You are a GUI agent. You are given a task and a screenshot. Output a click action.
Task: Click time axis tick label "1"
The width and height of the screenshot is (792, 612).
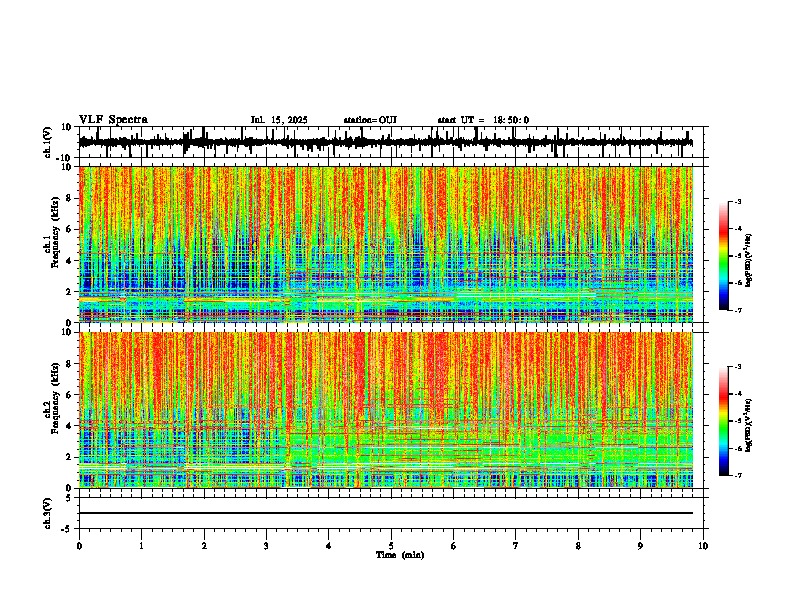[141, 546]
